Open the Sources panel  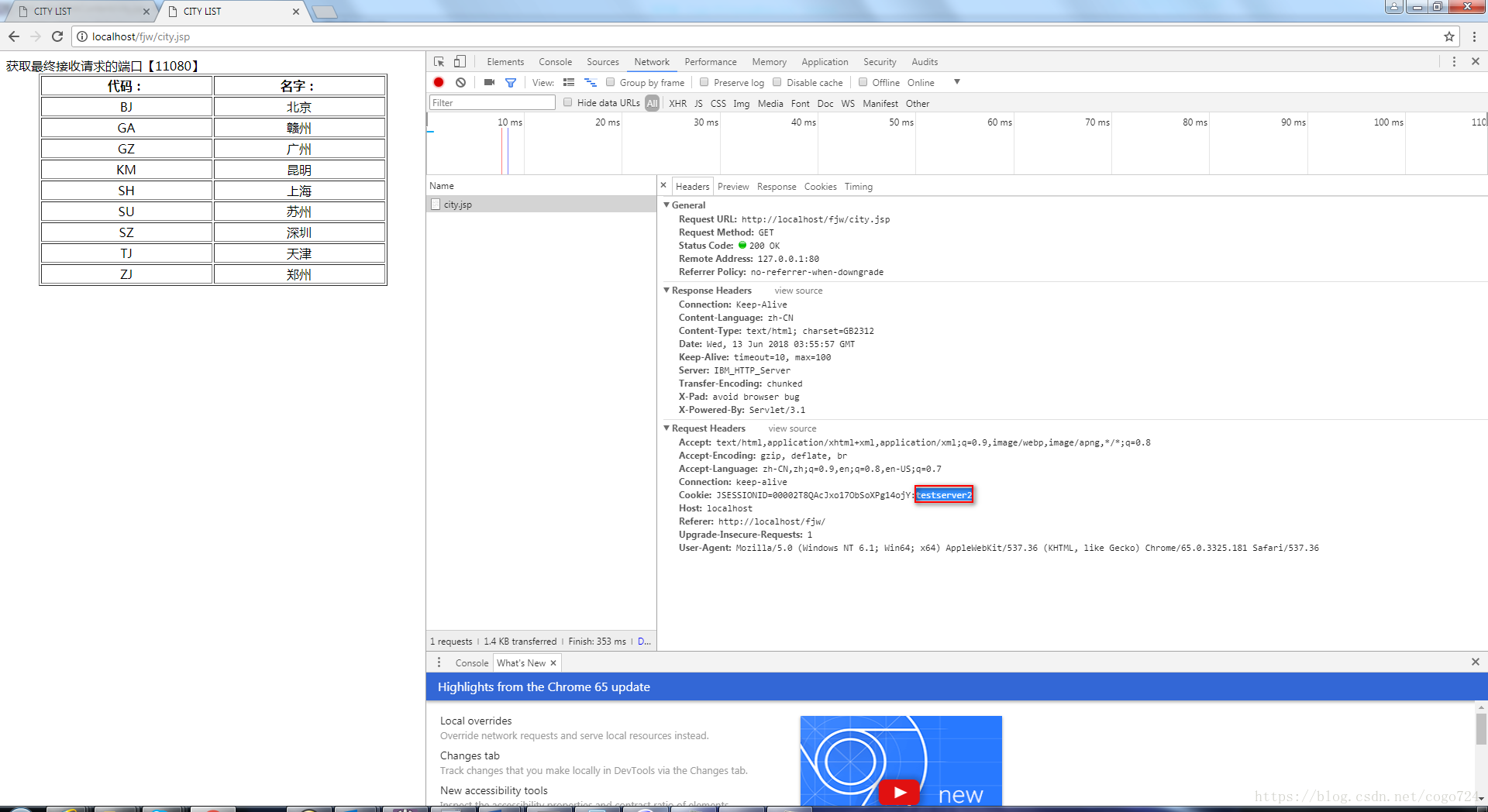click(603, 62)
